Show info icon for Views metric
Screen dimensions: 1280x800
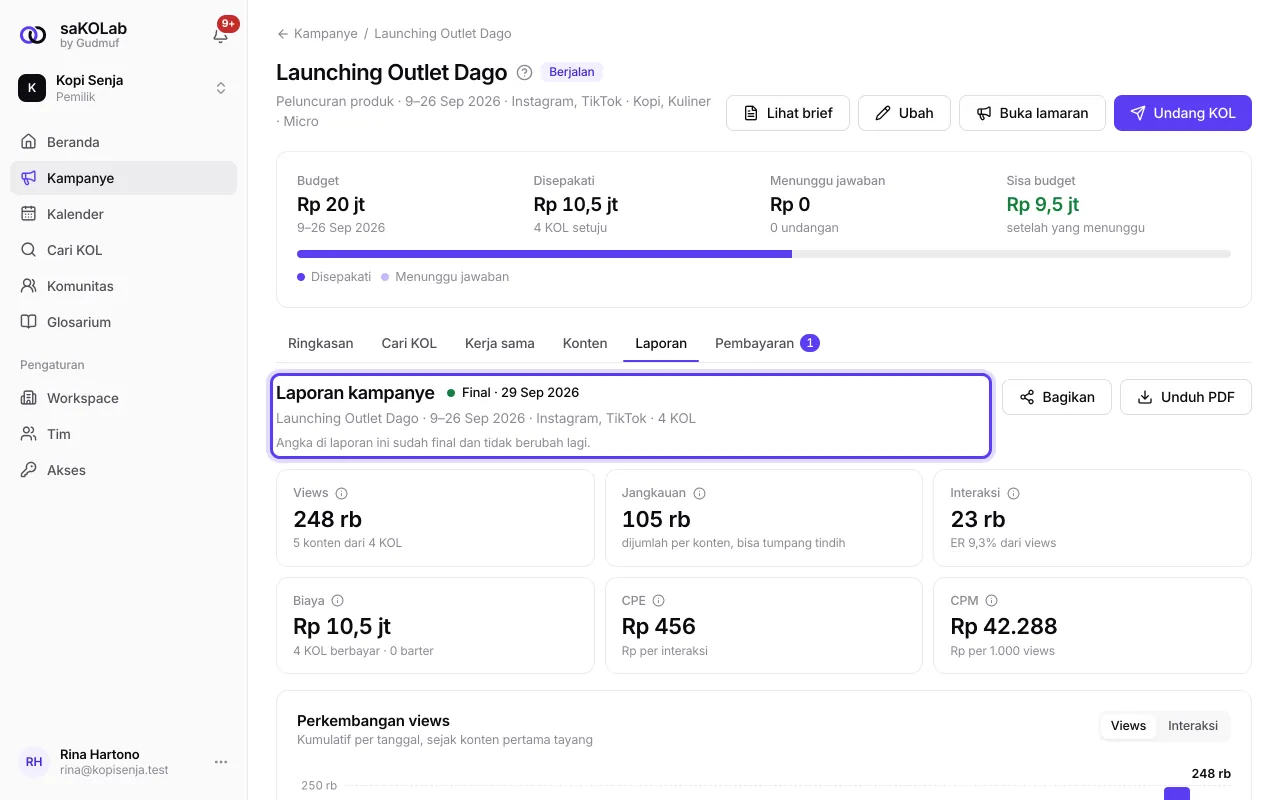pyautogui.click(x=341, y=493)
